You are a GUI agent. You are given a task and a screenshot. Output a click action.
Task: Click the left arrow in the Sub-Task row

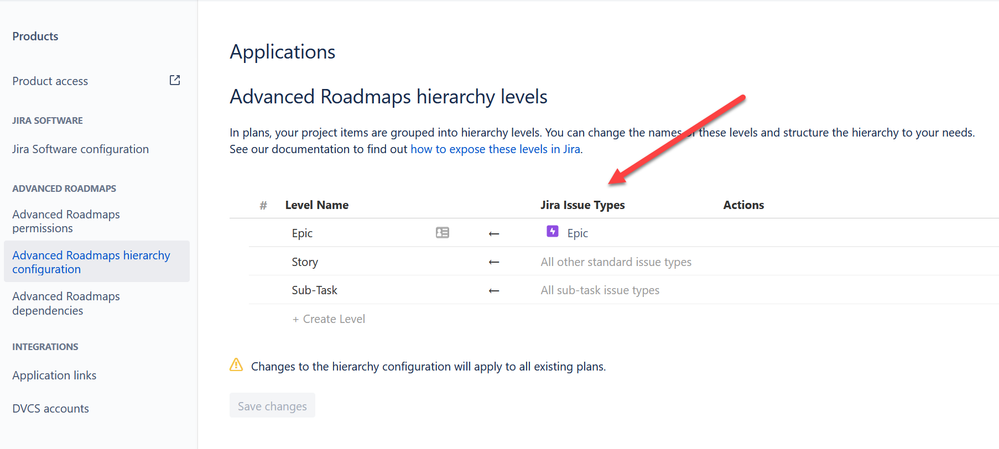coord(494,290)
